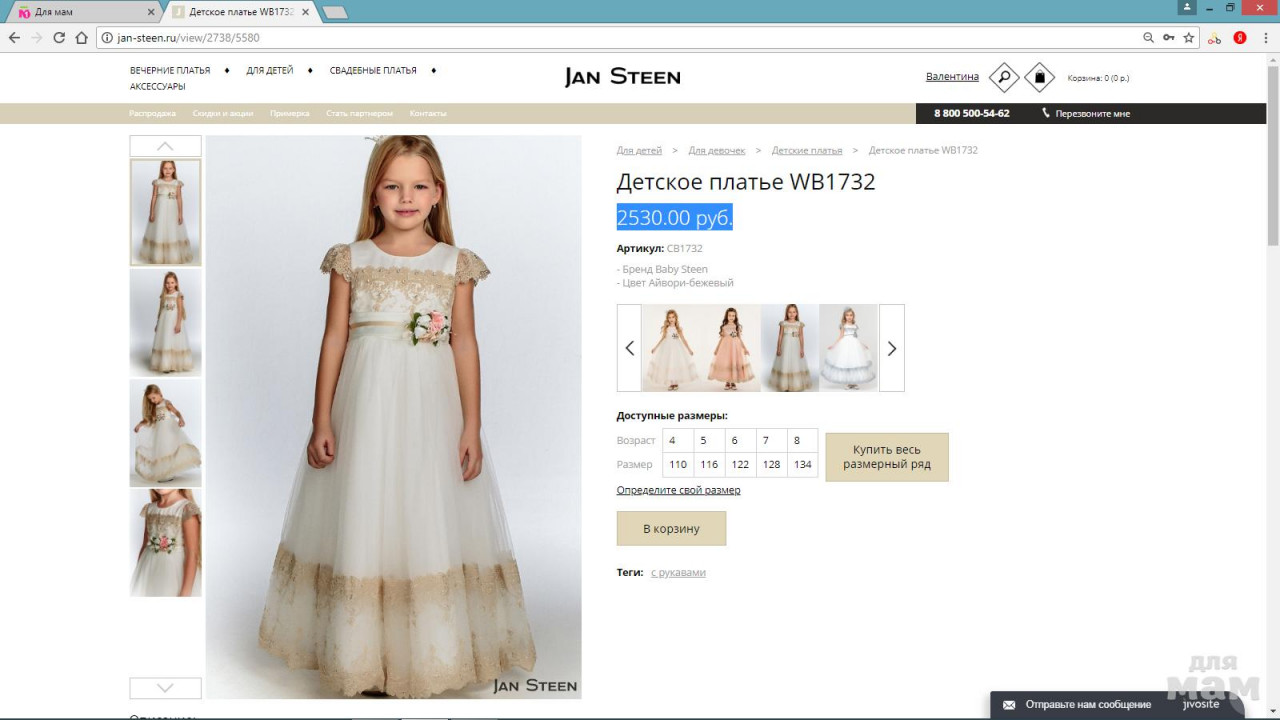The height and width of the screenshot is (720, 1280).
Task: Open the Вечерние платья menu
Action: click(x=170, y=71)
